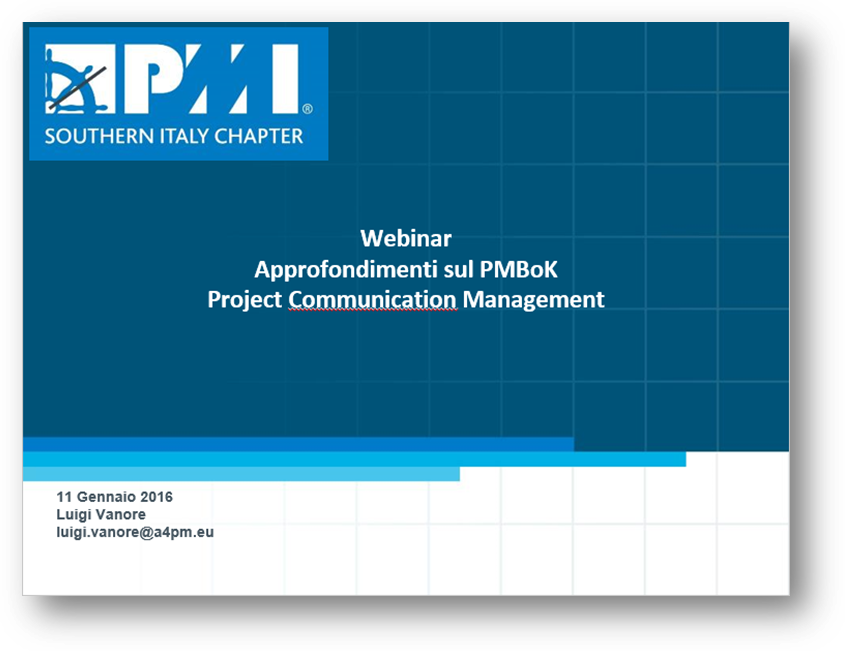Click the date '11 Gennaio 2016'
The width and height of the screenshot is (845, 651).
114,497
